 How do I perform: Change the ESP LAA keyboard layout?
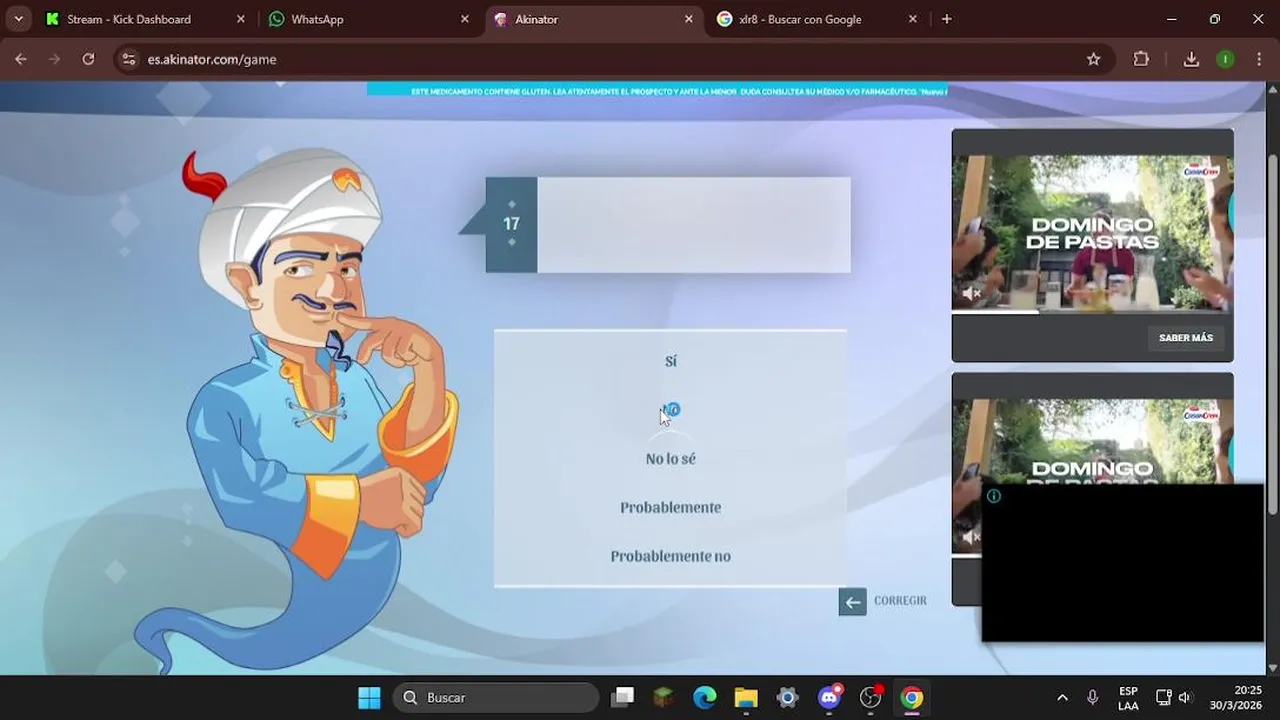pyautogui.click(x=1128, y=697)
